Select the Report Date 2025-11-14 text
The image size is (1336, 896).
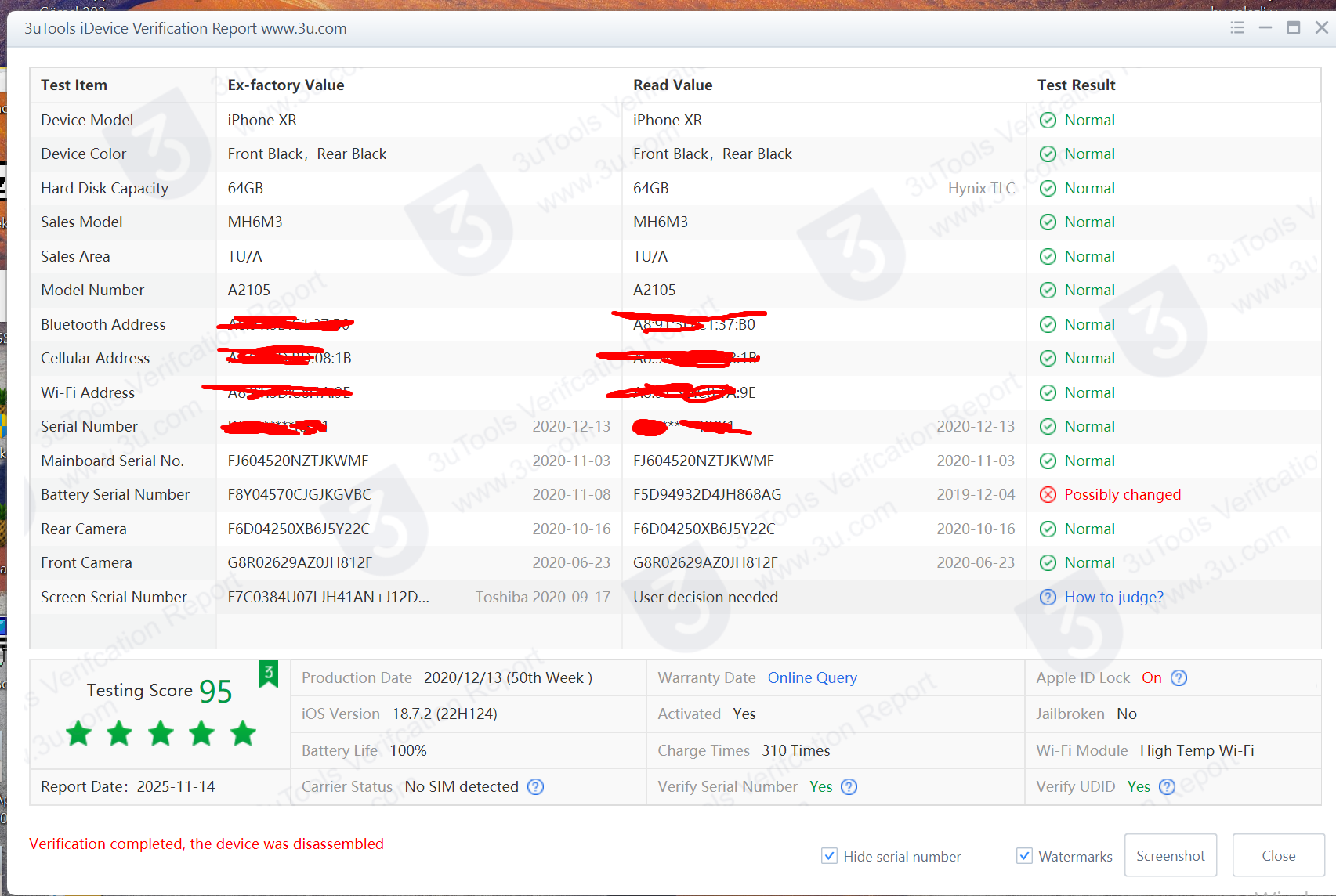(x=128, y=787)
